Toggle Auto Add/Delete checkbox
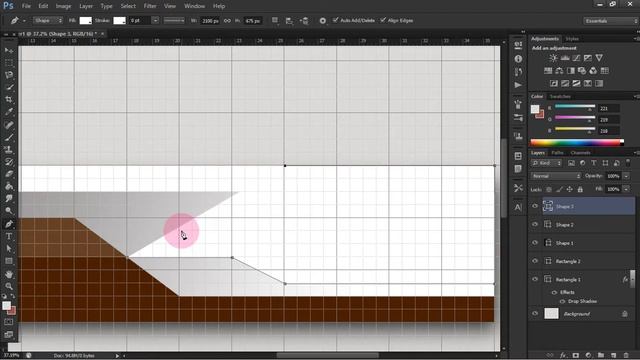This screenshot has height=360, width=640. pos(336,20)
